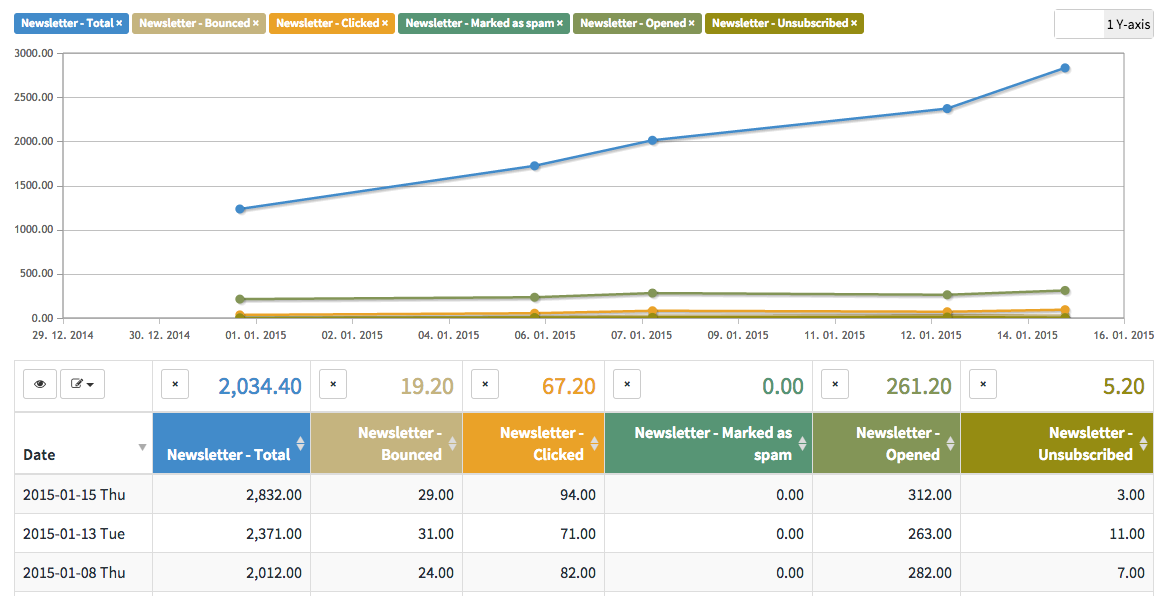
Task: Sort by Newsletter - Total column header
Action: pyautogui.click(x=231, y=443)
